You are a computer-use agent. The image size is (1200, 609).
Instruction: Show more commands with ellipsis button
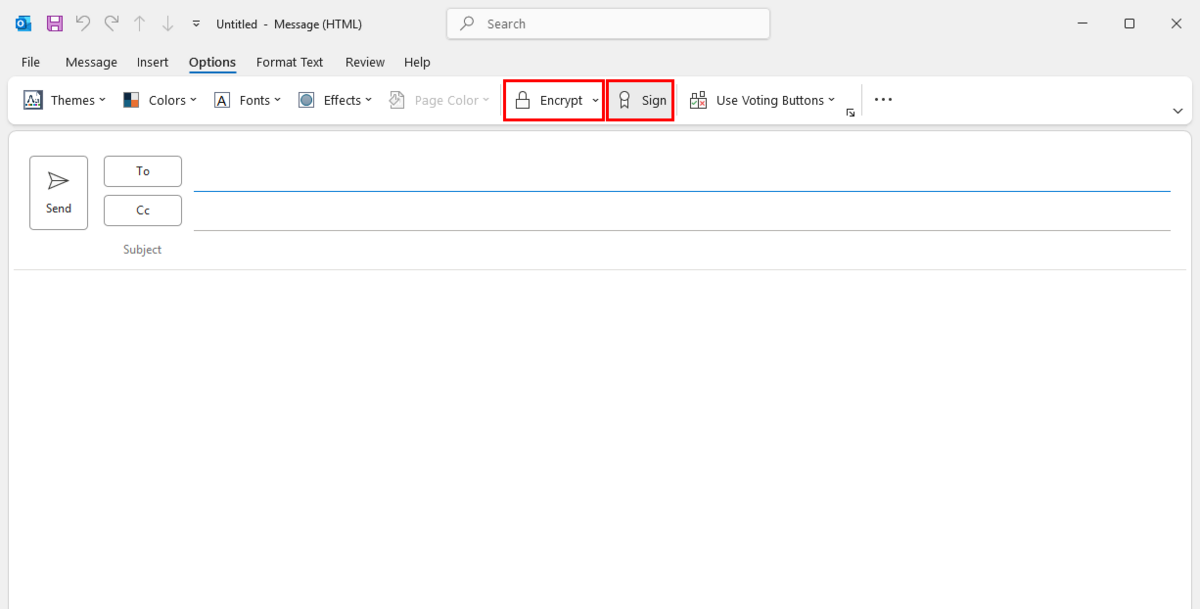tap(883, 100)
